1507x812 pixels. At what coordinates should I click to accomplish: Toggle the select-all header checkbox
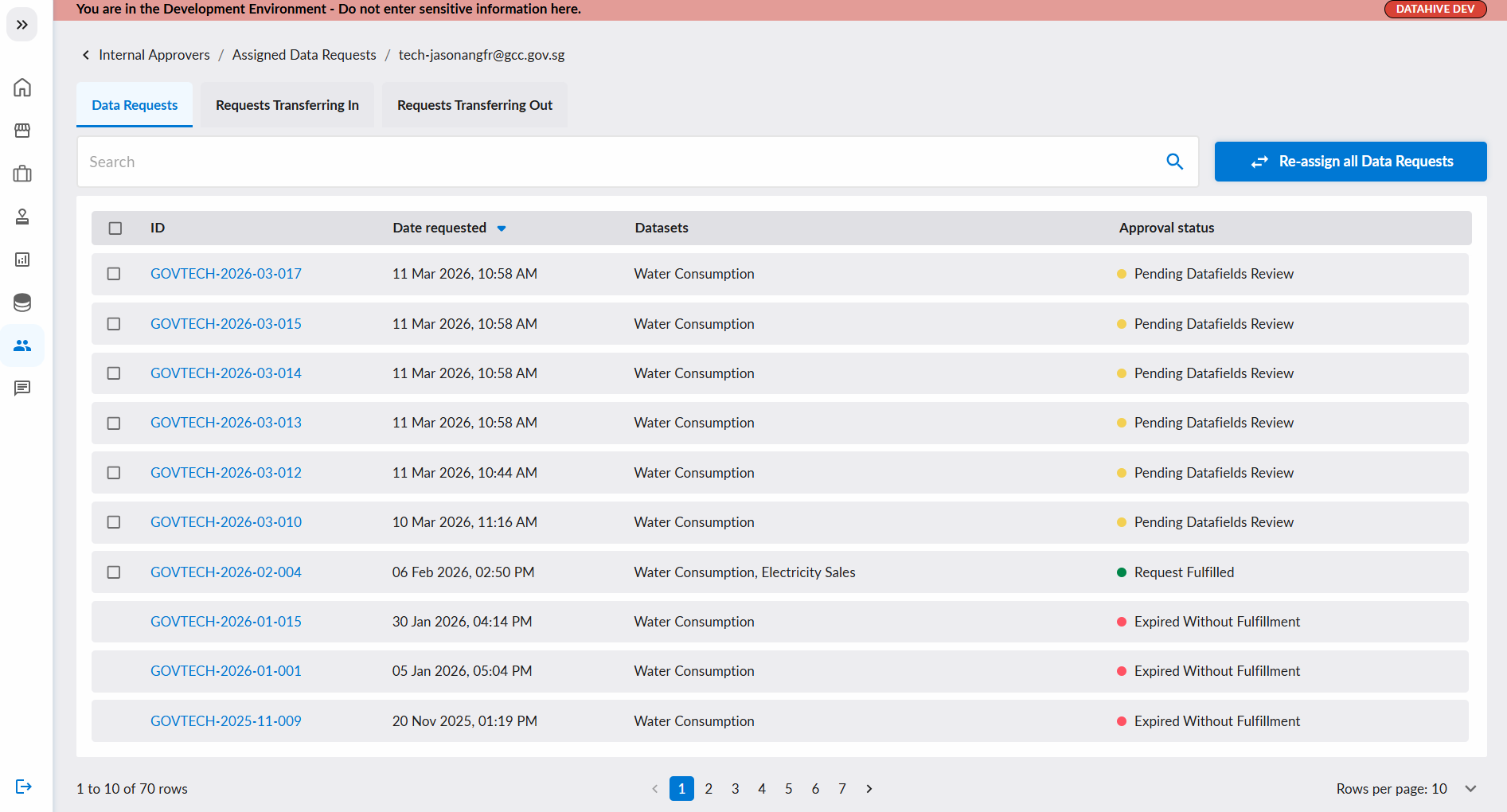[115, 228]
